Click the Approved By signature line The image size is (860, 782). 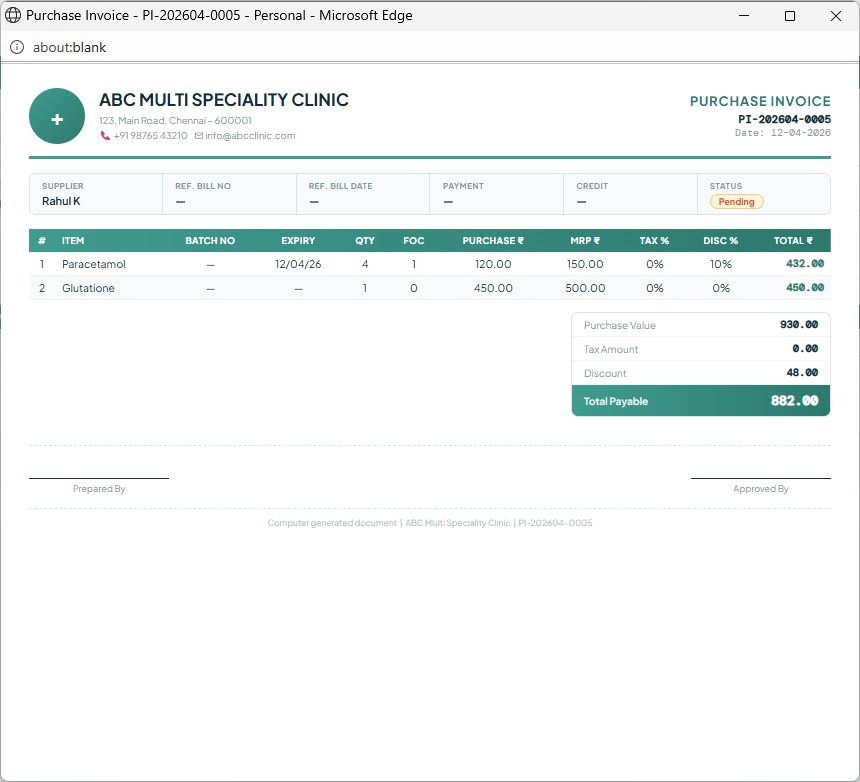click(x=760, y=479)
